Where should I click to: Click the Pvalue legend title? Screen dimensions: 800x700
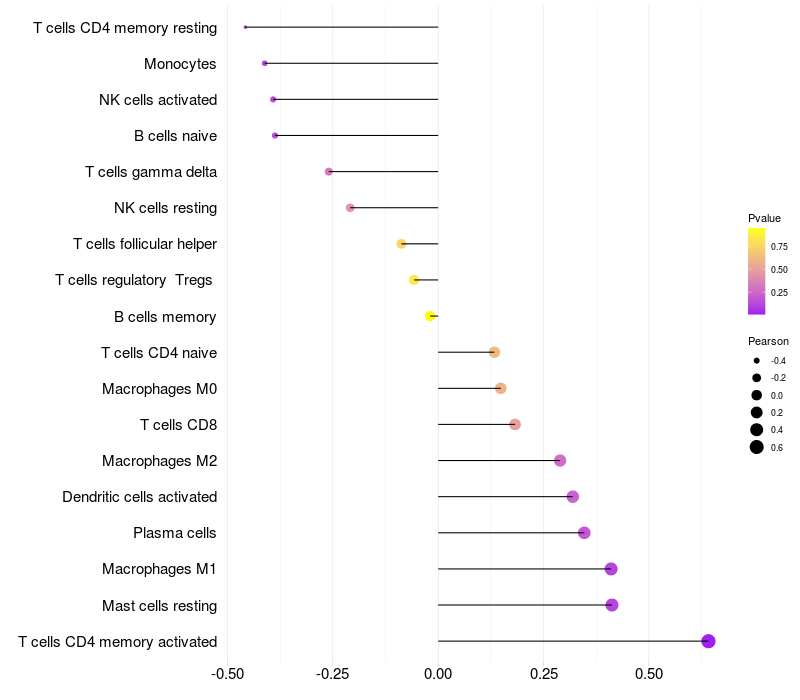pos(764,218)
